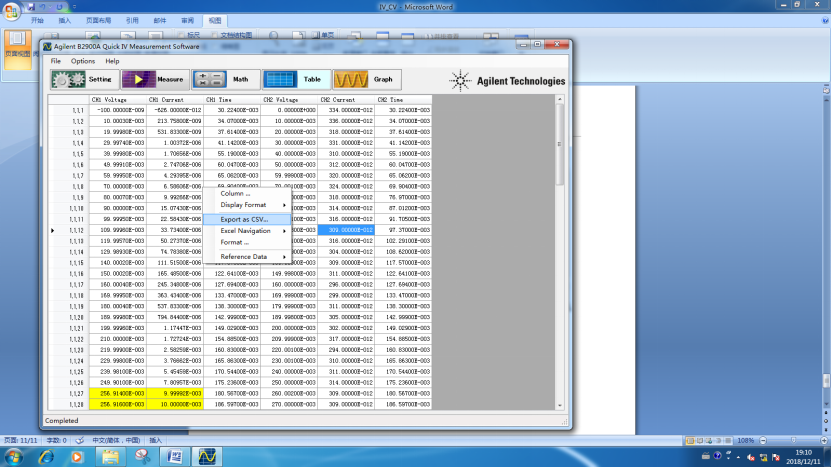Image resolution: width=831 pixels, height=468 pixels.
Task: Toggle the 标尺 checkbox in Word ribbon
Action: pos(182,35)
